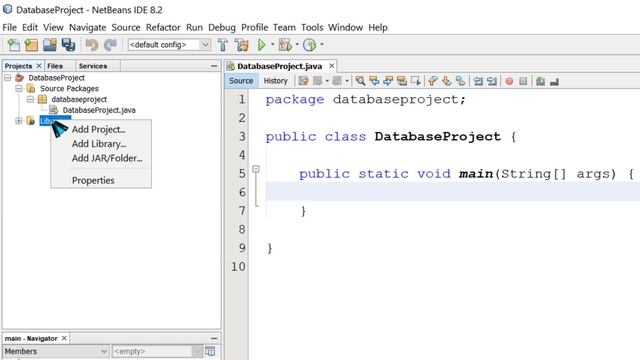The width and height of the screenshot is (640, 360).
Task: Close the main - Navigator tab
Action: [x=64, y=338]
